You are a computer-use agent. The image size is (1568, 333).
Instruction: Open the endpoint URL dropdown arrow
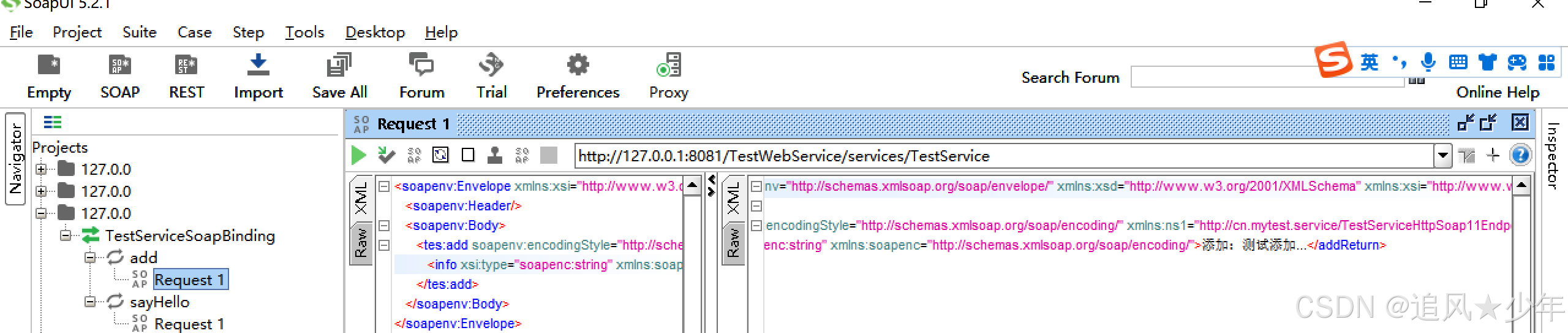(1443, 156)
